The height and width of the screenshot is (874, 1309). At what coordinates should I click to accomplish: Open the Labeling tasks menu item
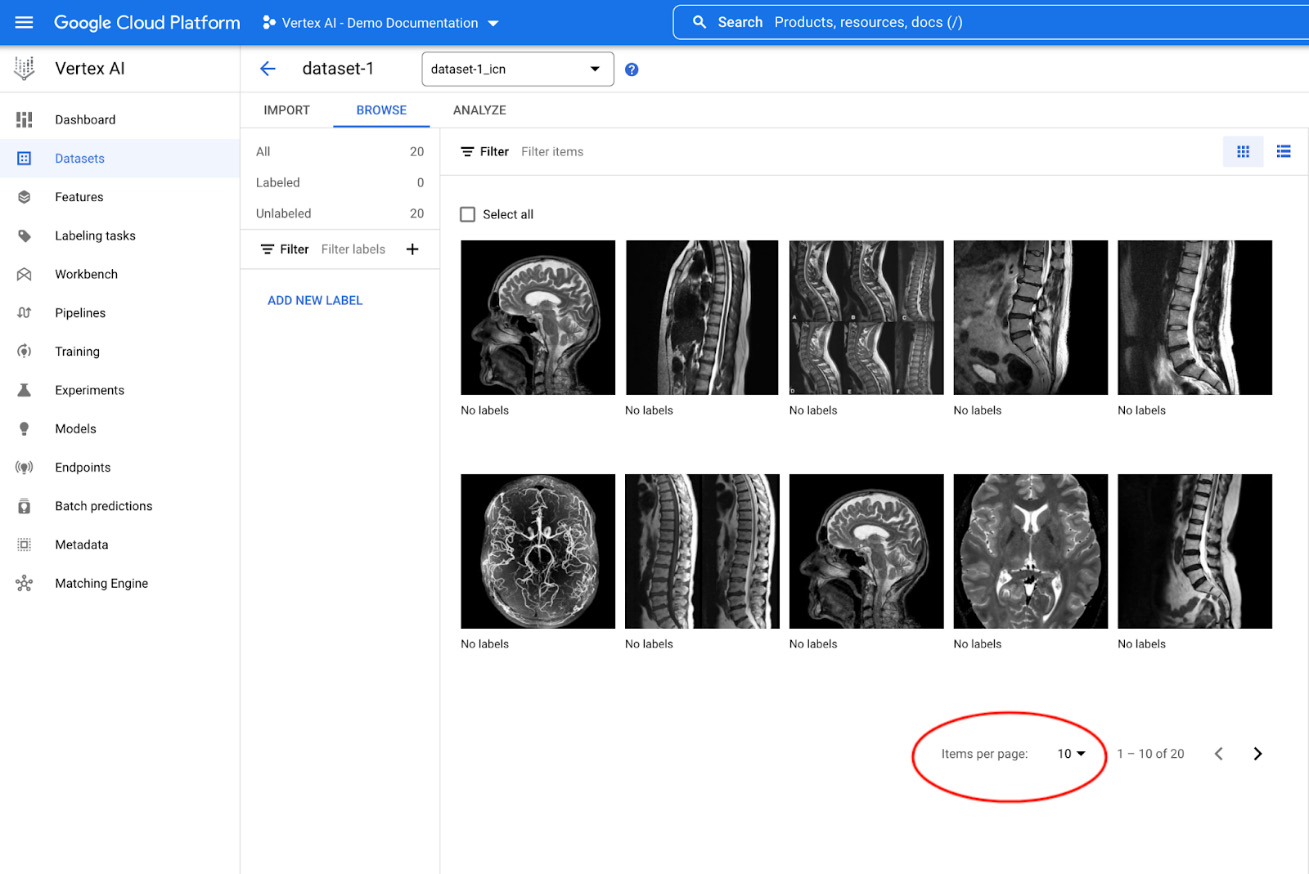pos(95,236)
